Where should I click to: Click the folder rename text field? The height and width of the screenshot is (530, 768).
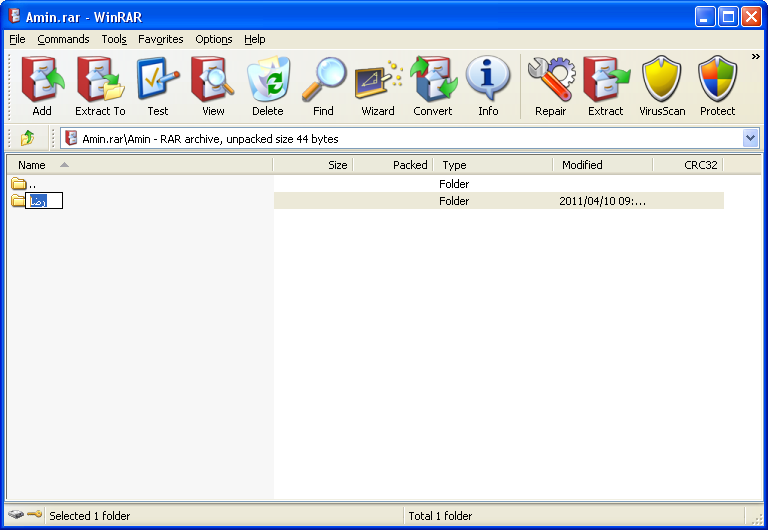coord(44,201)
